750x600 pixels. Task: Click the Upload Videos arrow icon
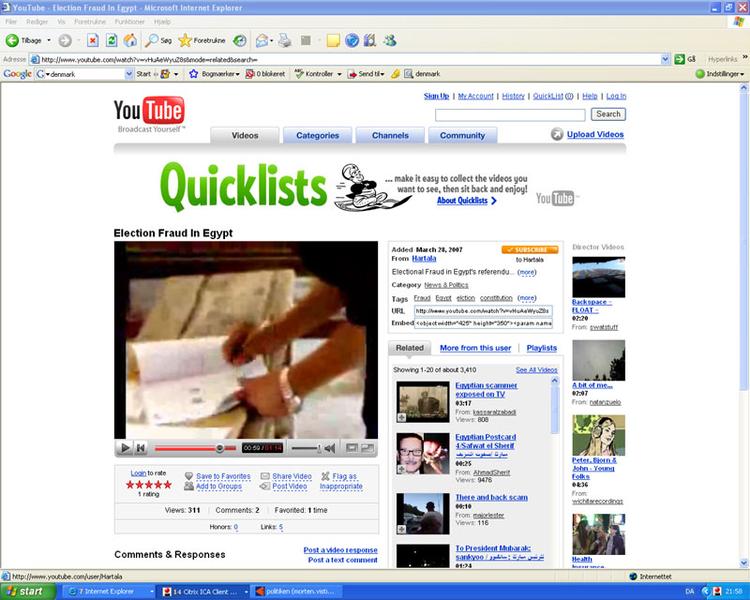pos(557,134)
